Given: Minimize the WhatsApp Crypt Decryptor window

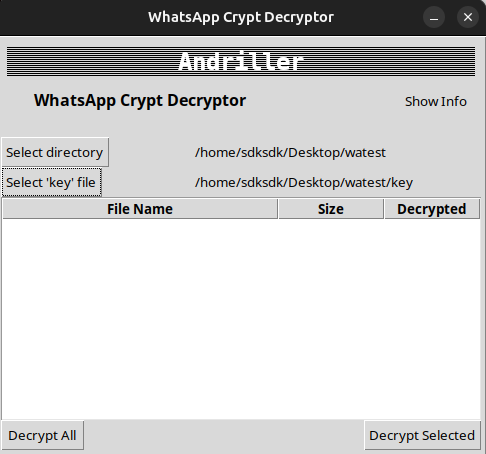Looking at the screenshot, I should pos(434,17).
